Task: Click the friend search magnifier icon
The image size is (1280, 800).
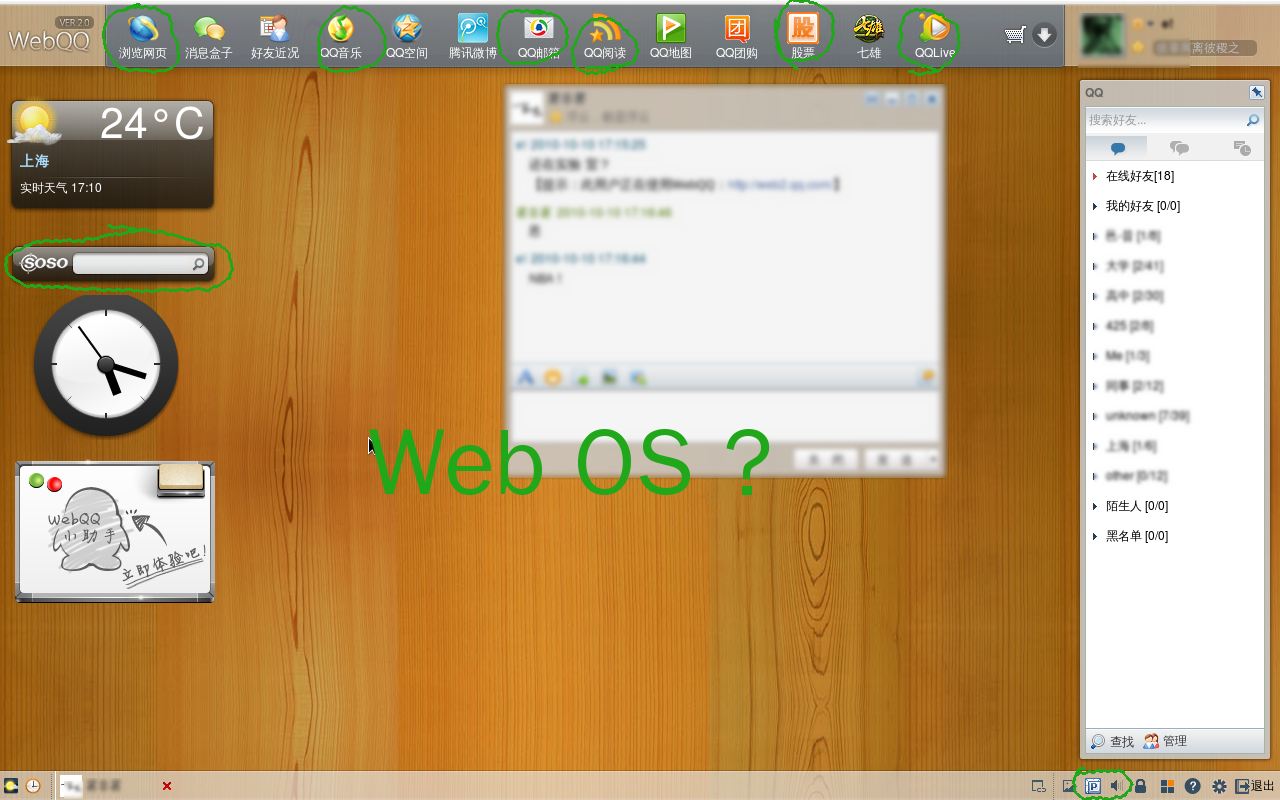Action: tap(1253, 120)
